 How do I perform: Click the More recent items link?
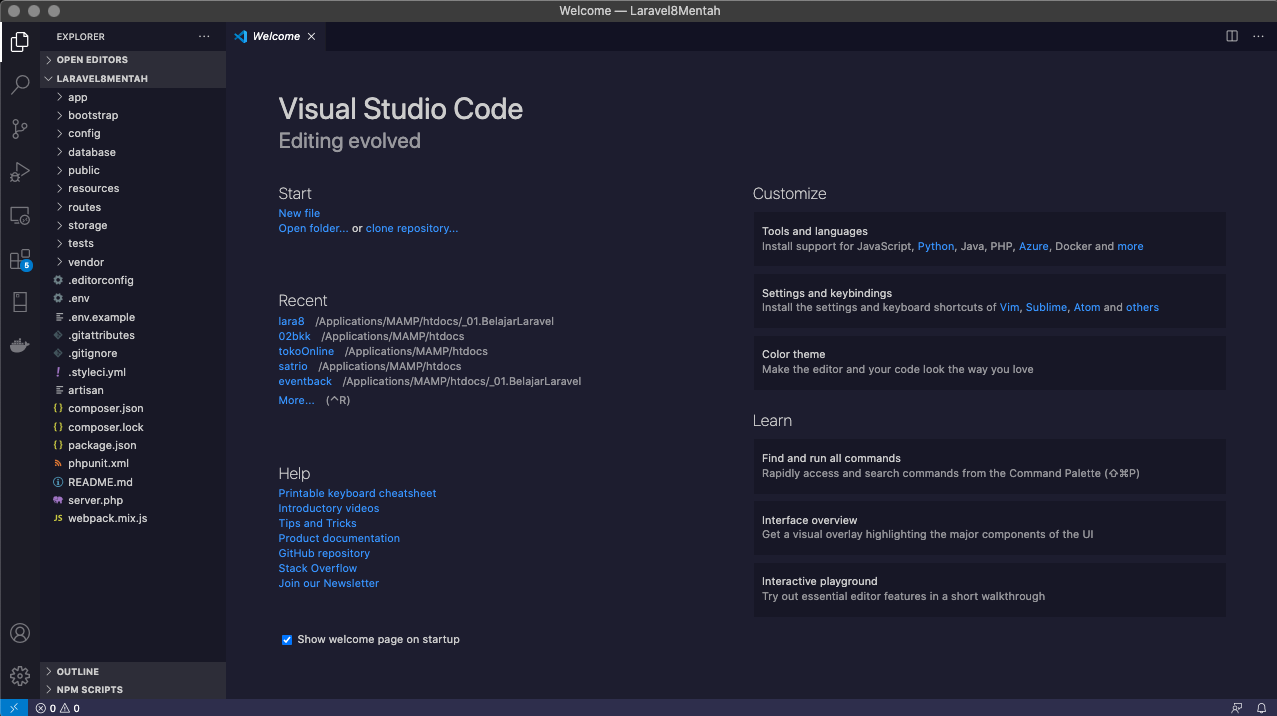[x=296, y=400]
